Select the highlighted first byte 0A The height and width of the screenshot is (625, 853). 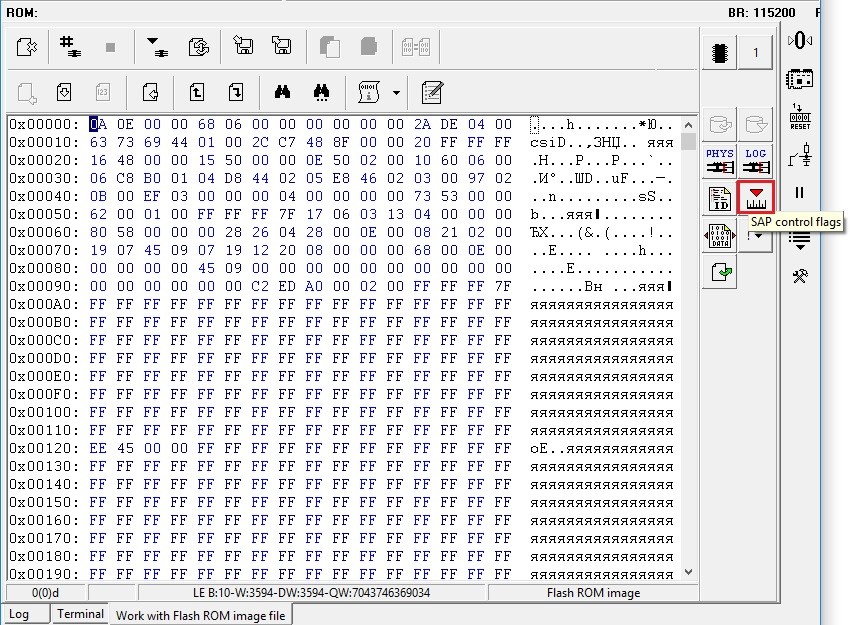[98, 125]
